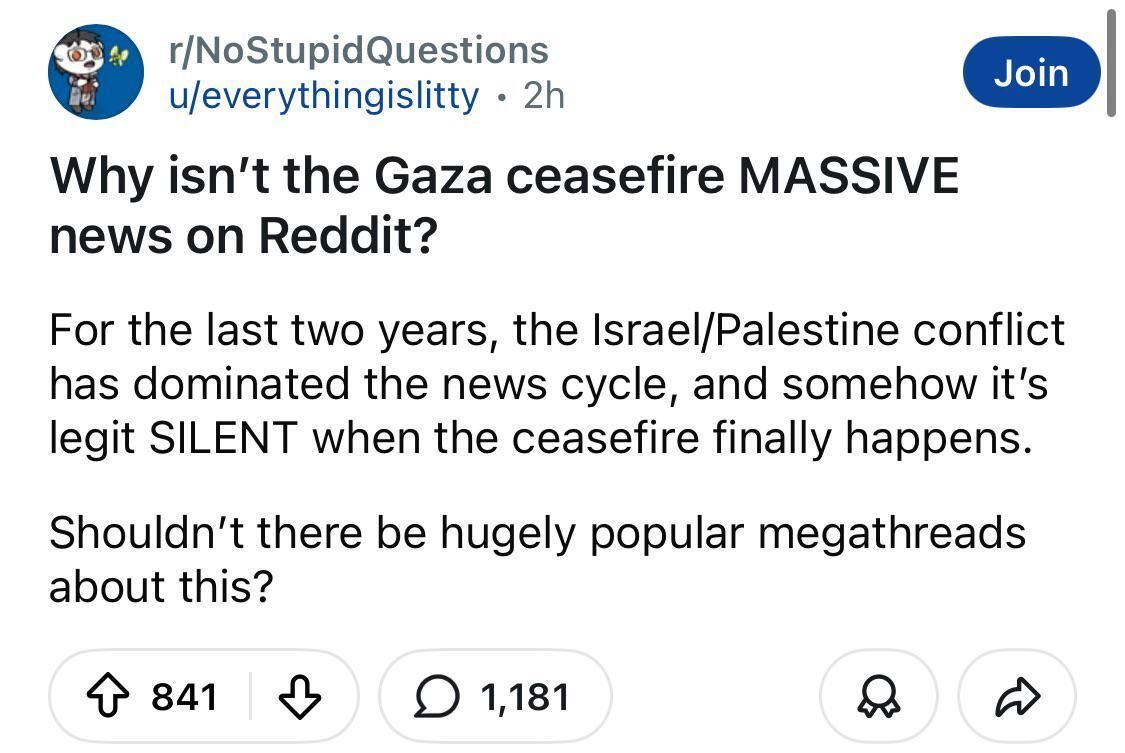Click the first body paragraph about Israel/Palestine
Viewport: 1125px width, 753px height.
[556, 384]
